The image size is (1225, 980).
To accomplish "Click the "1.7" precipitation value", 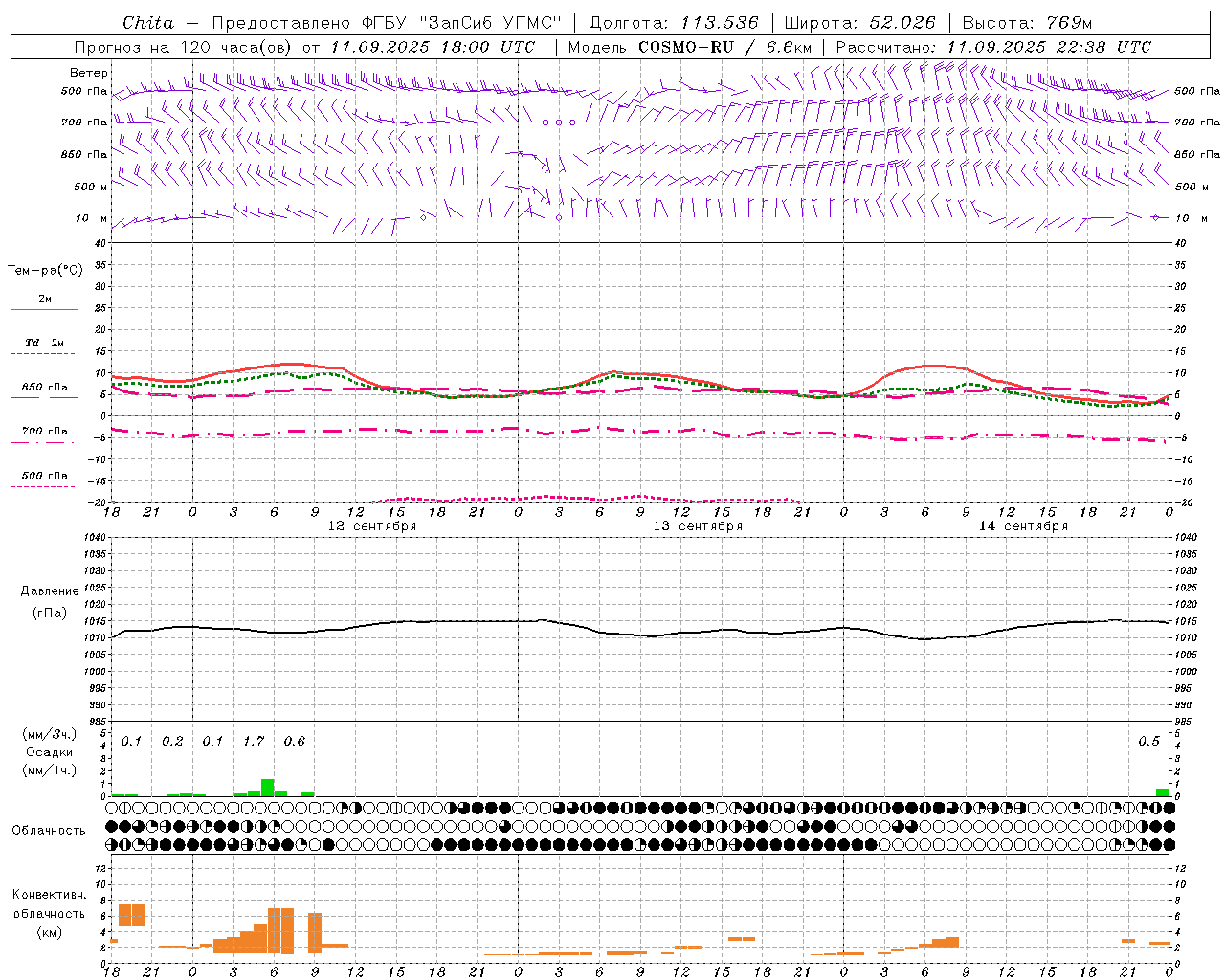I will coord(254,742).
